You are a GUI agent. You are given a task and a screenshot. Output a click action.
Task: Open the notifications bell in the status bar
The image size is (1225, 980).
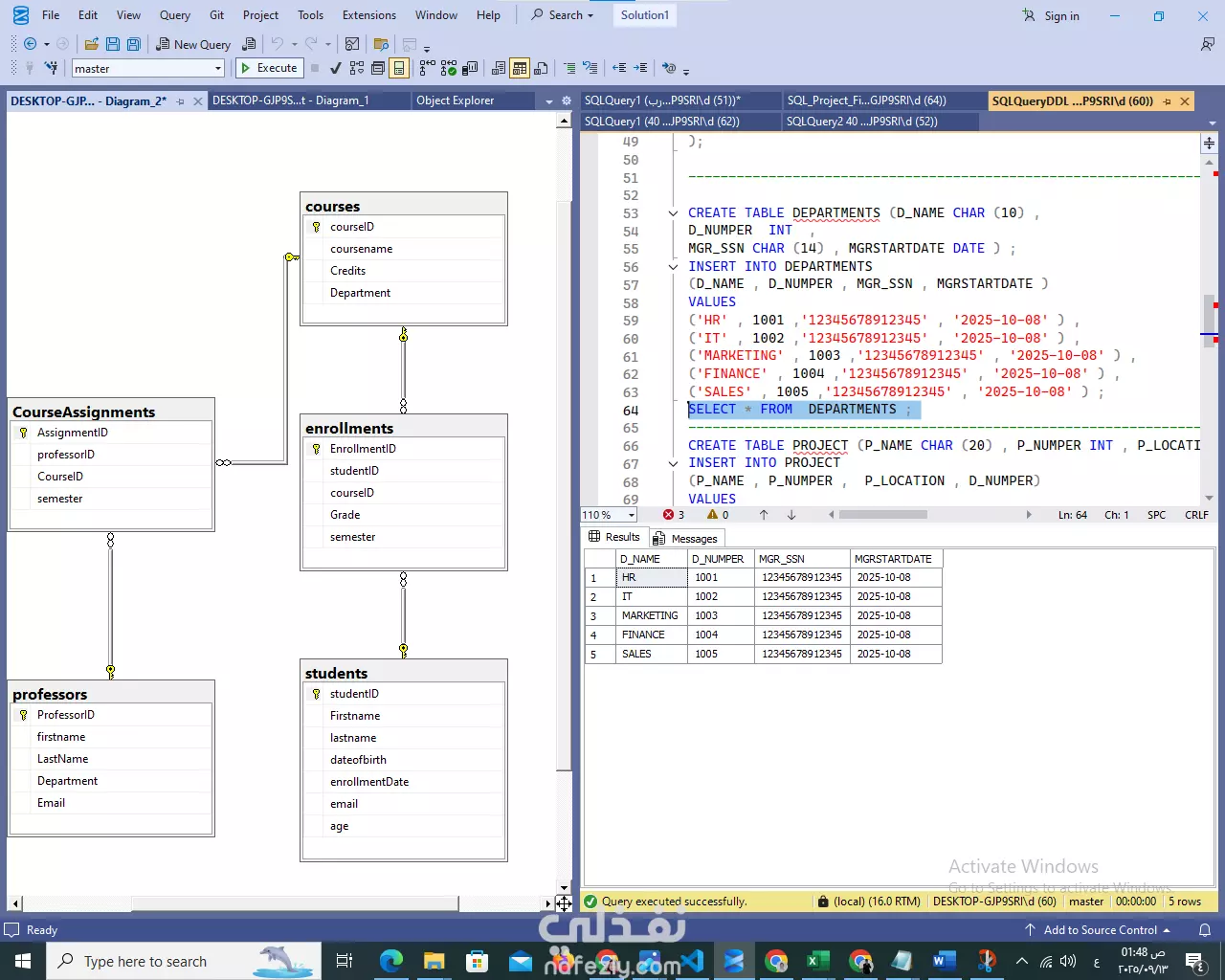[x=1205, y=930]
